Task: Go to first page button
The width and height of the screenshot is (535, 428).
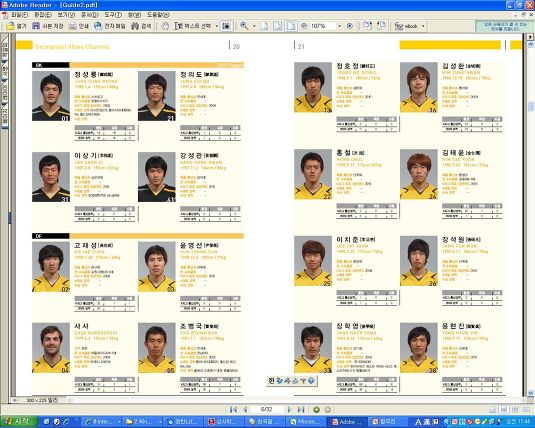Action: pyautogui.click(x=233, y=410)
